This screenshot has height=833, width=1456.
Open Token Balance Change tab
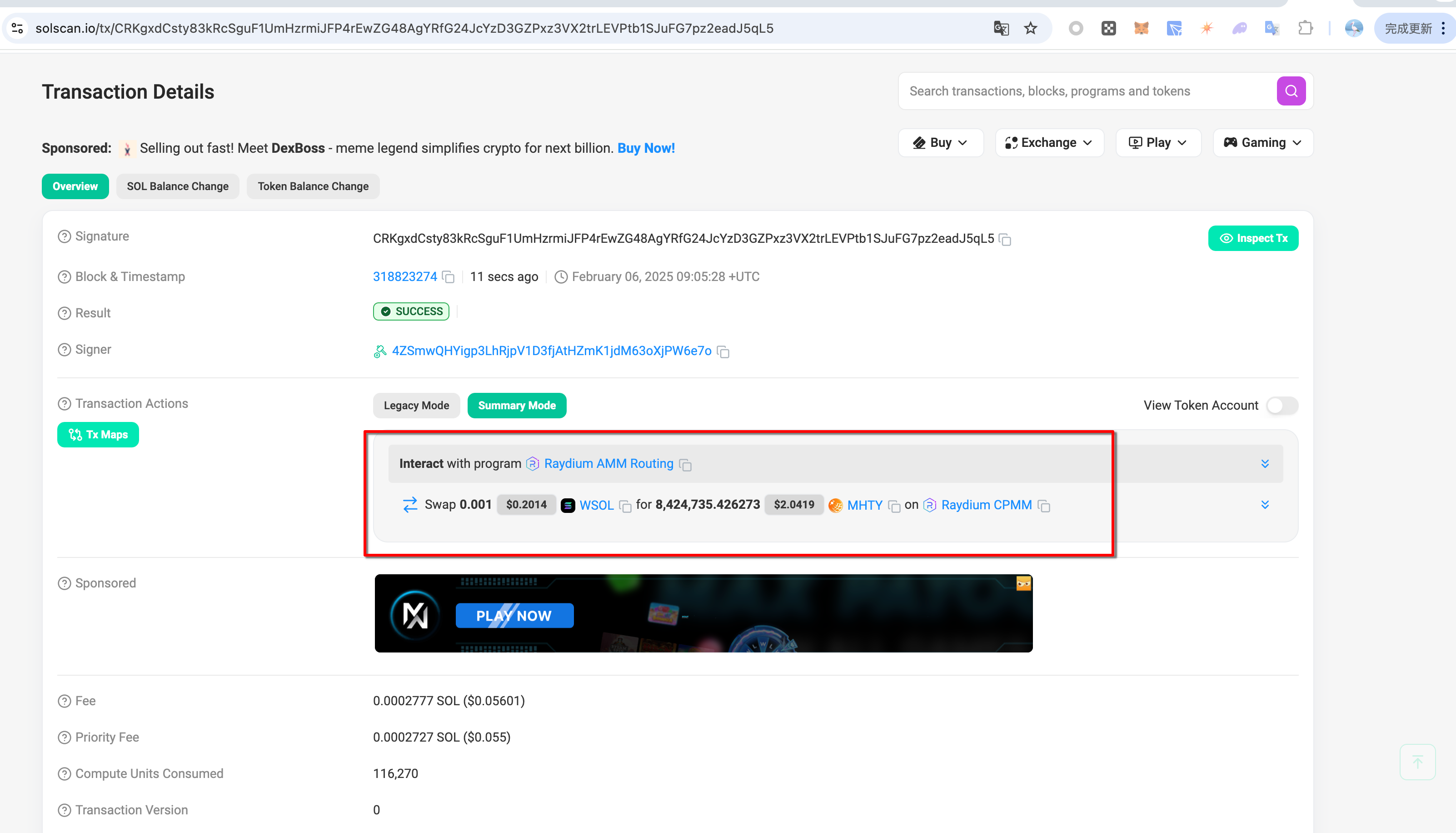[x=313, y=186]
